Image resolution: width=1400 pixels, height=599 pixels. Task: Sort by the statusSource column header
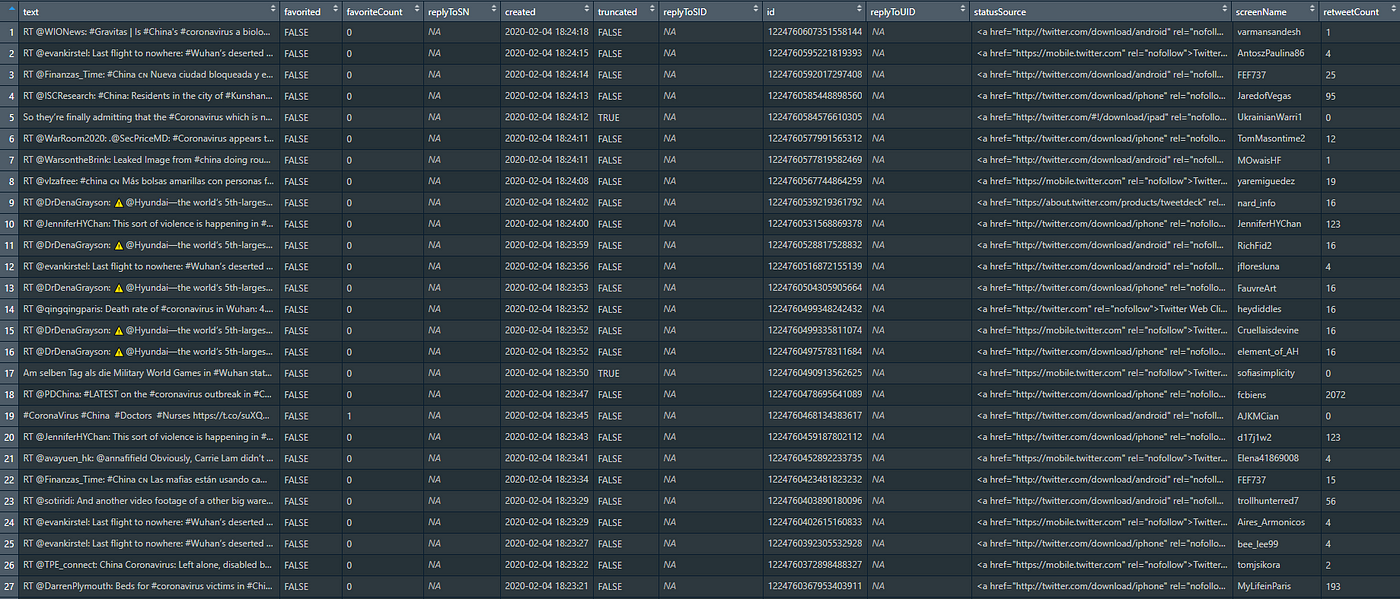point(1101,12)
